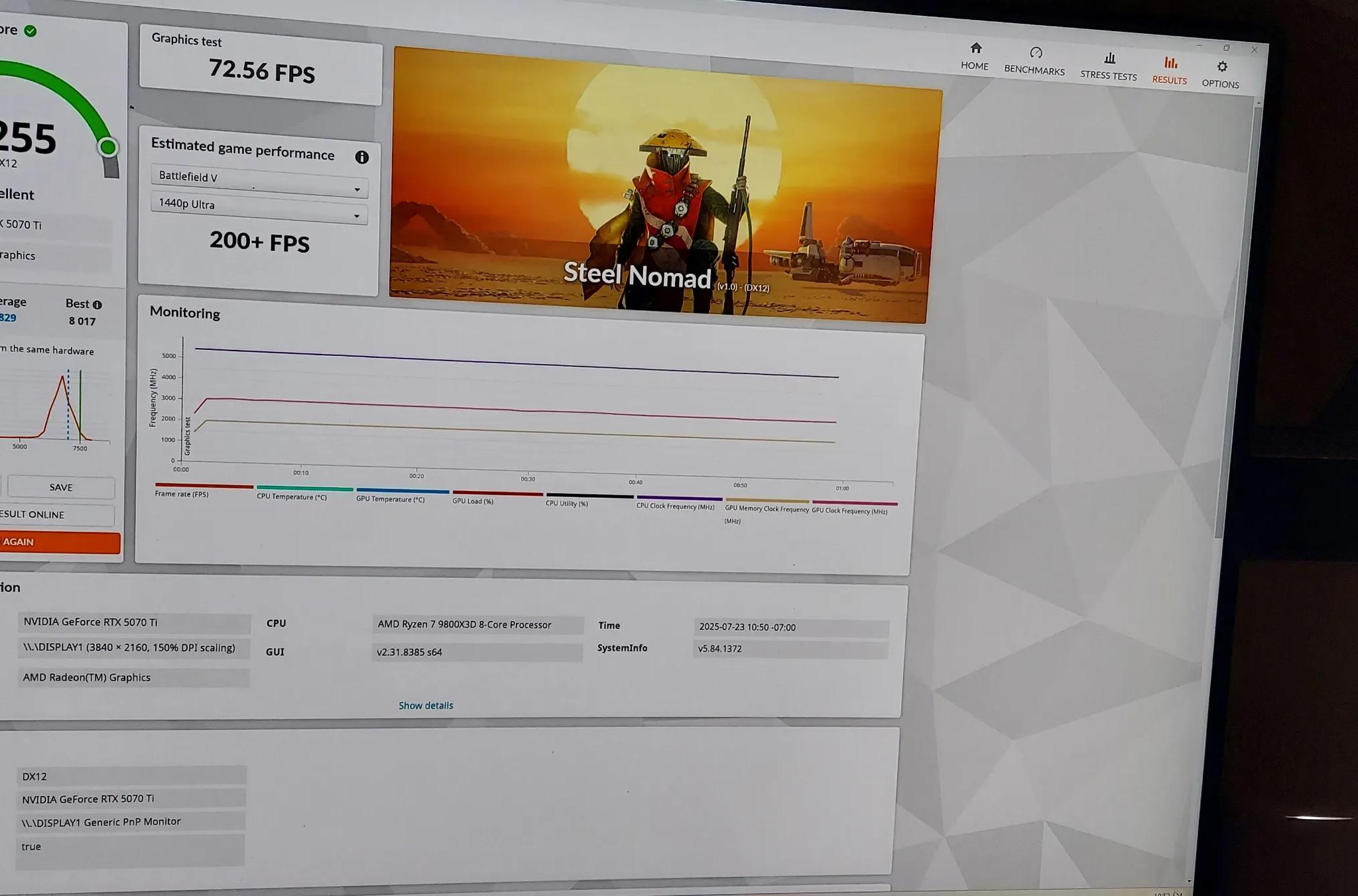
Task: Click the "AMD Radeon(TM) Graphics" field
Action: point(133,677)
